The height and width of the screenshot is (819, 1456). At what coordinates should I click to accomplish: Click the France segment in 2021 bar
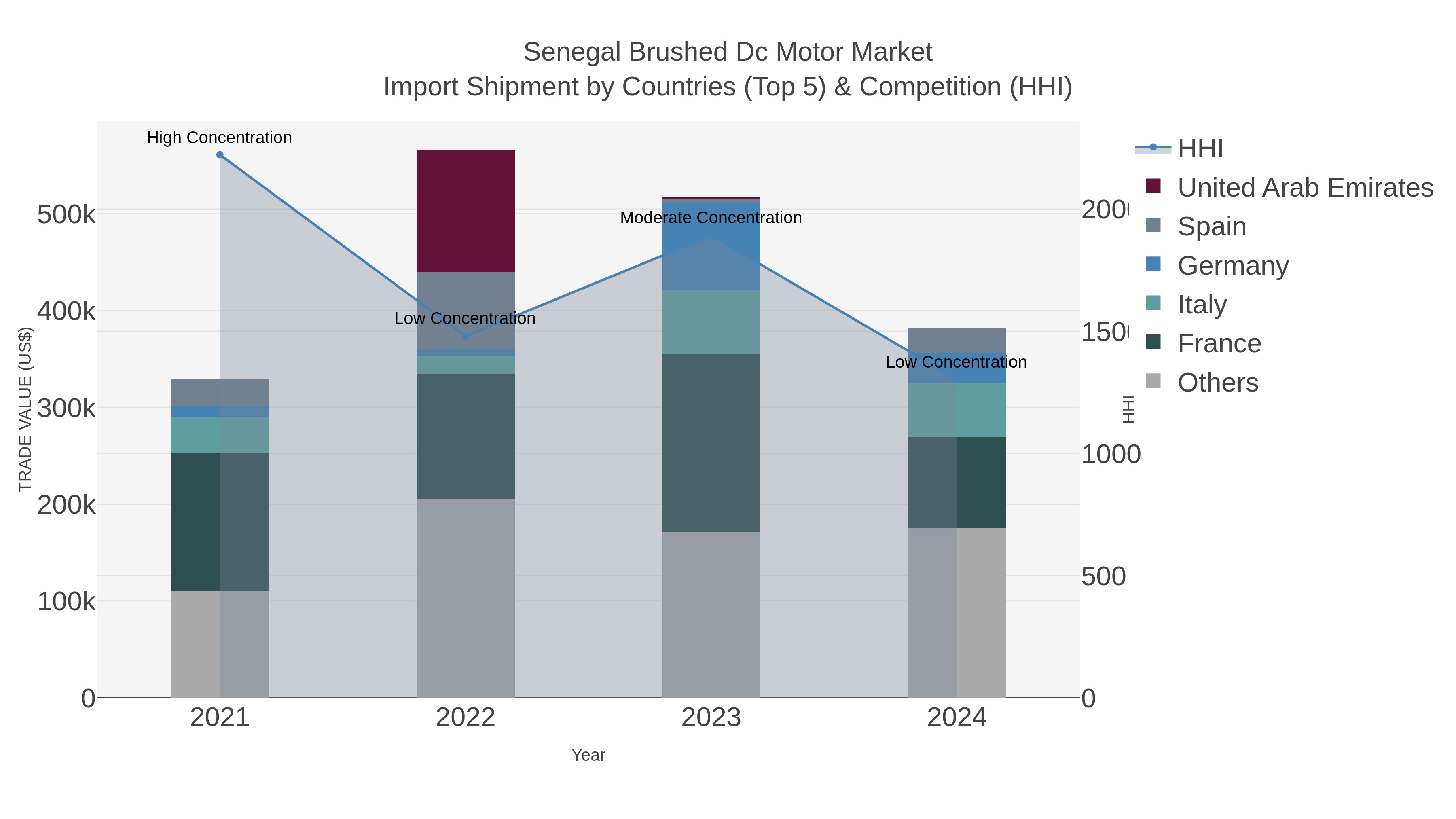pyautogui.click(x=220, y=522)
